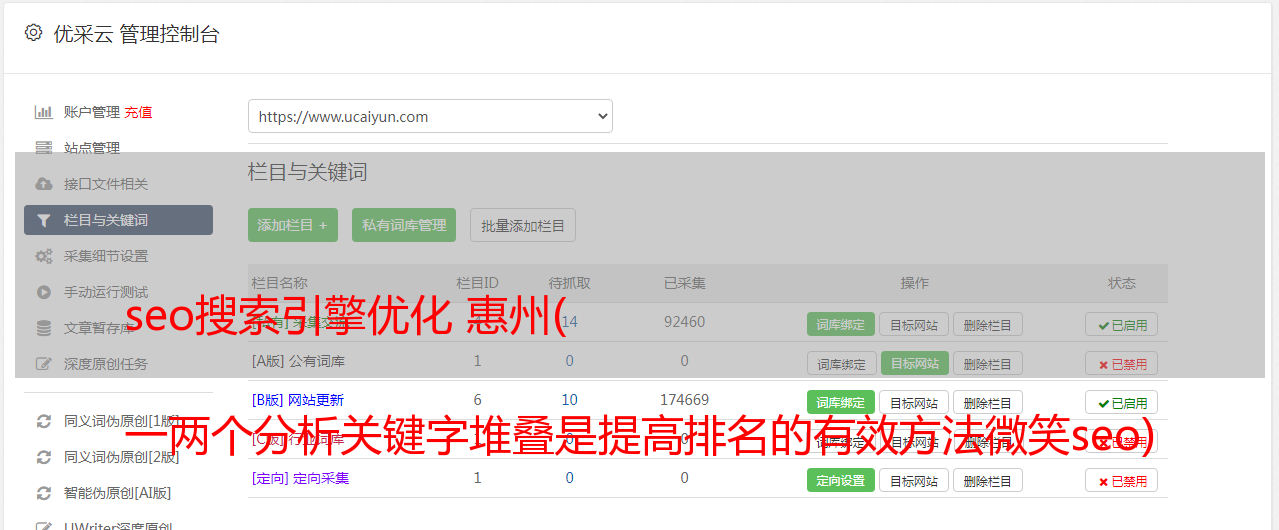The image size is (1279, 530).
Task: Click 操作 column header
Action: tap(914, 283)
